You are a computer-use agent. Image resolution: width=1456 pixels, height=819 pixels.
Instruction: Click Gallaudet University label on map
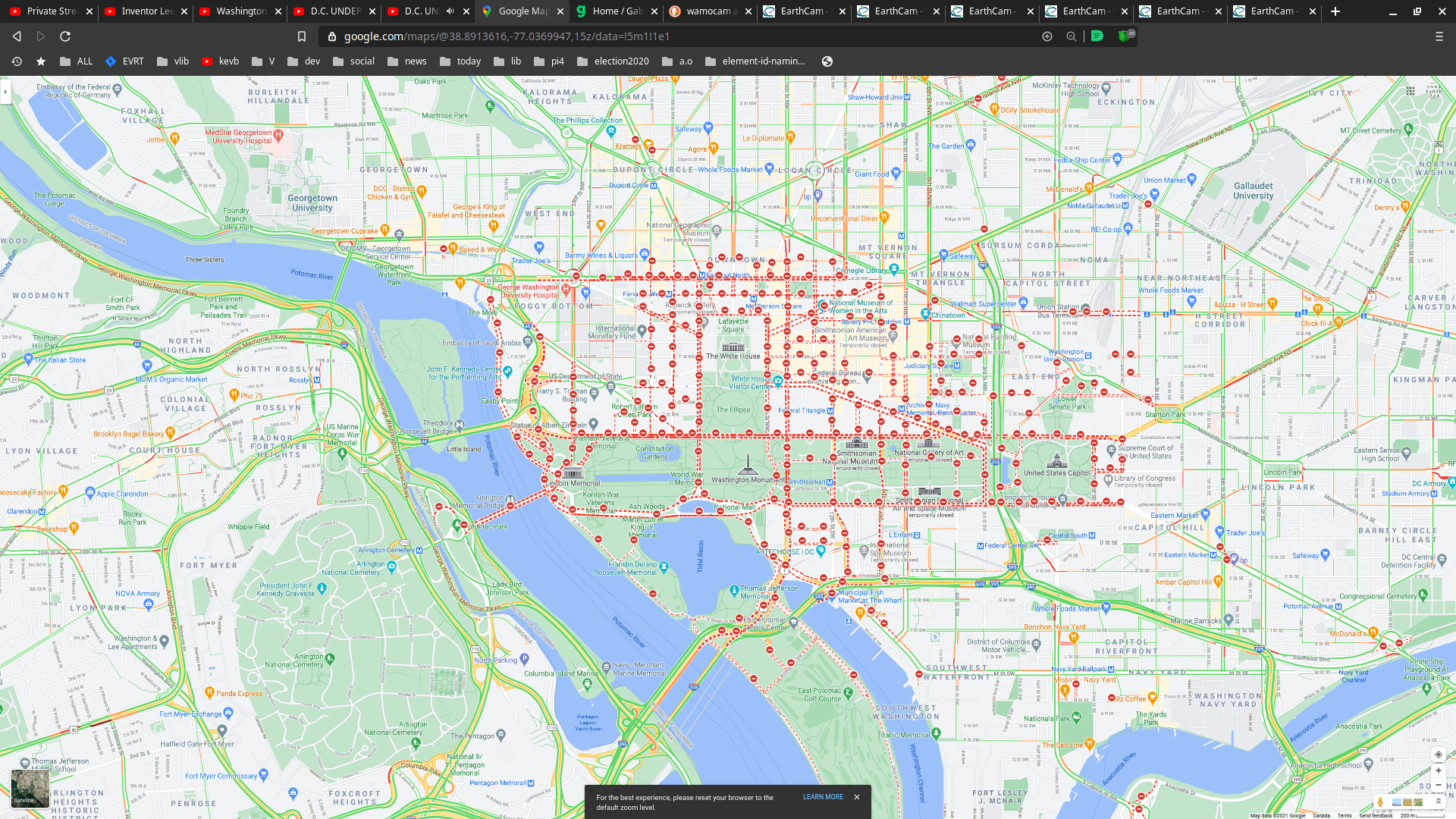[x=1253, y=190]
